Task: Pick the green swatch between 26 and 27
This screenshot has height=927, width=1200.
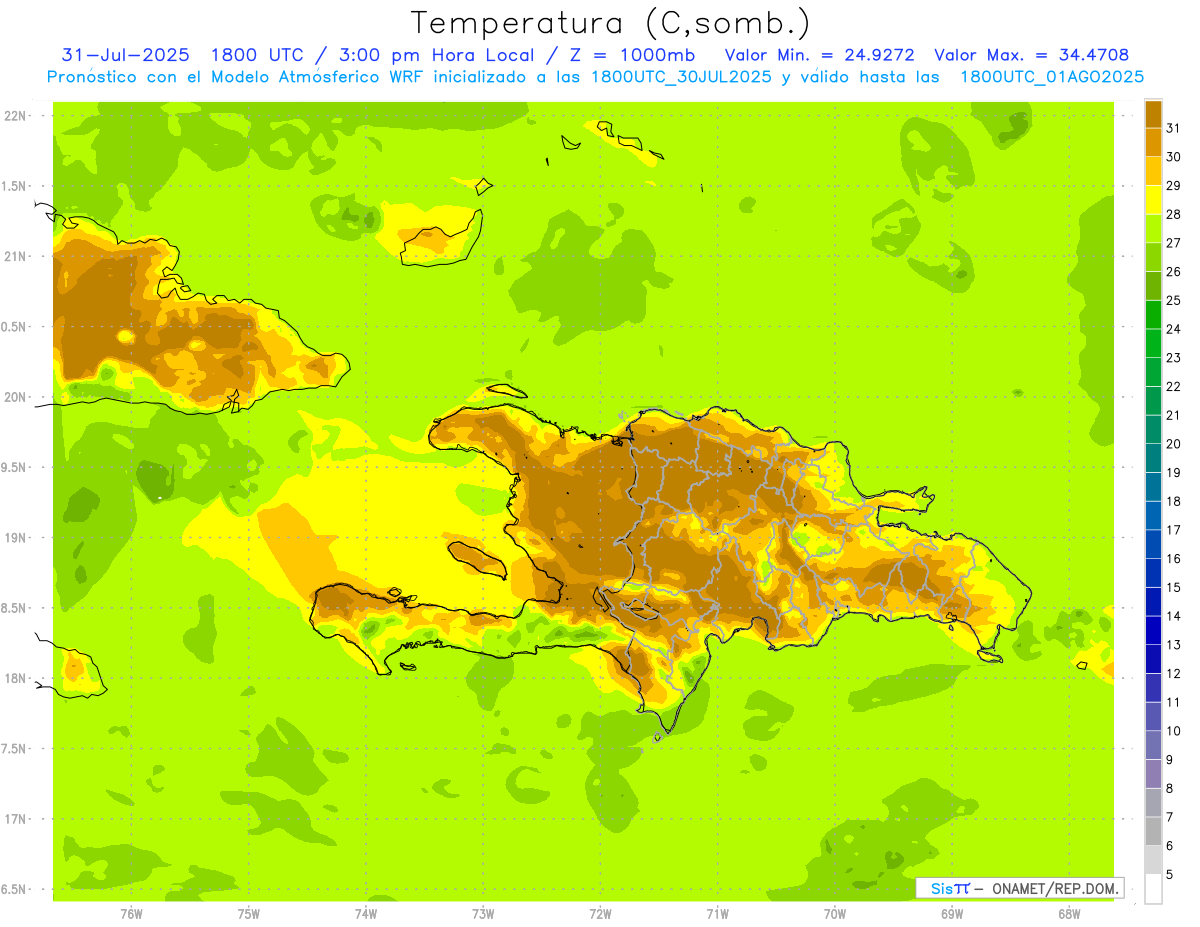Action: tap(1153, 257)
